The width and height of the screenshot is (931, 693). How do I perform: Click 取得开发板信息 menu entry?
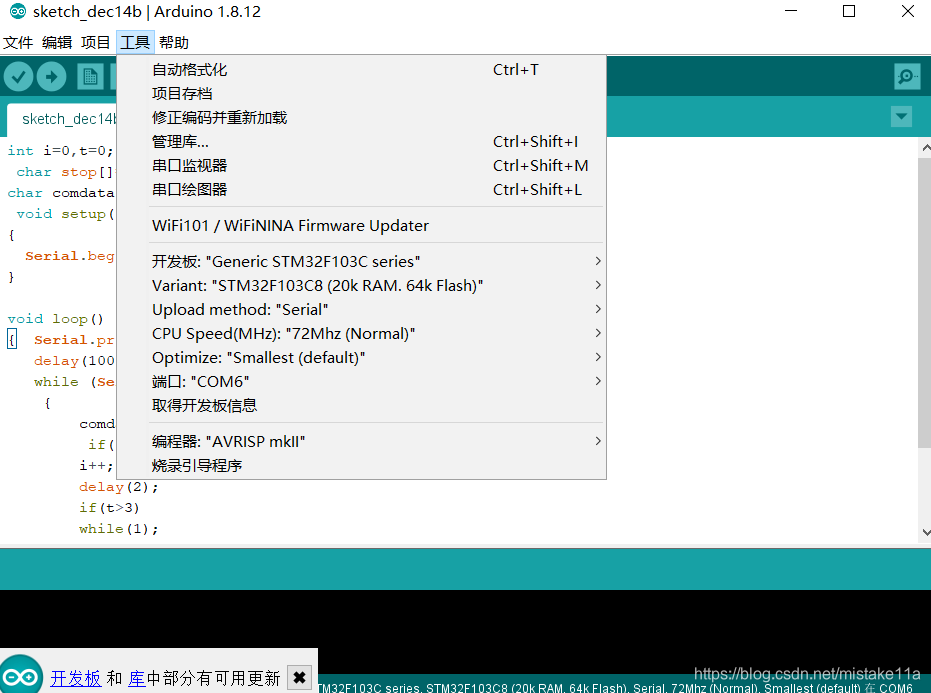tap(362, 406)
